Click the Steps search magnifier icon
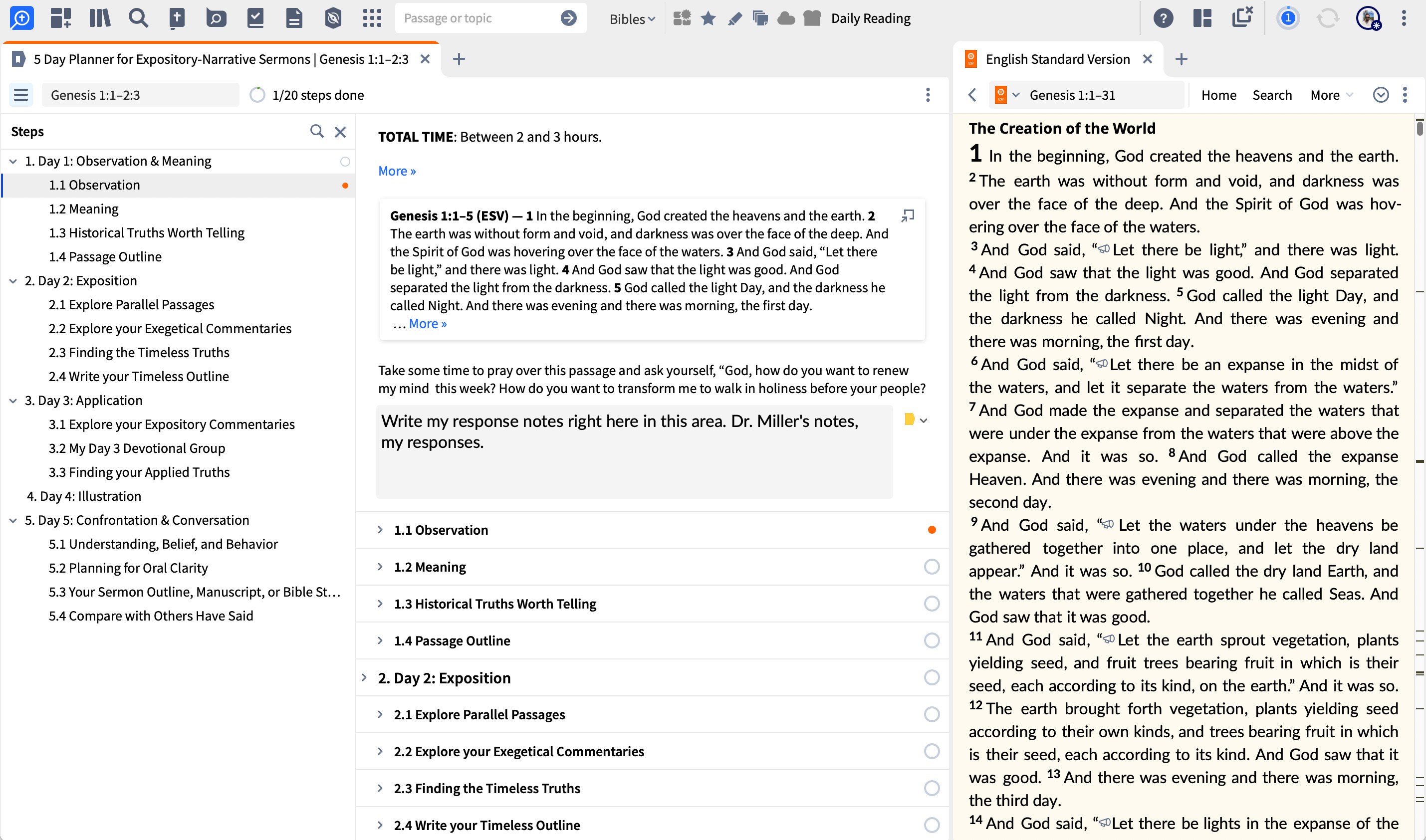The height and width of the screenshot is (840, 1426). coord(316,131)
